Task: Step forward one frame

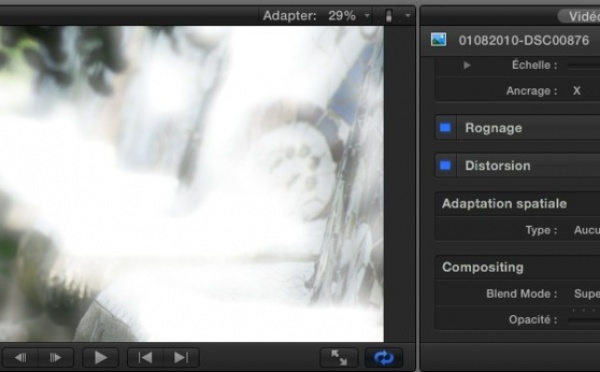Action: 55,358
